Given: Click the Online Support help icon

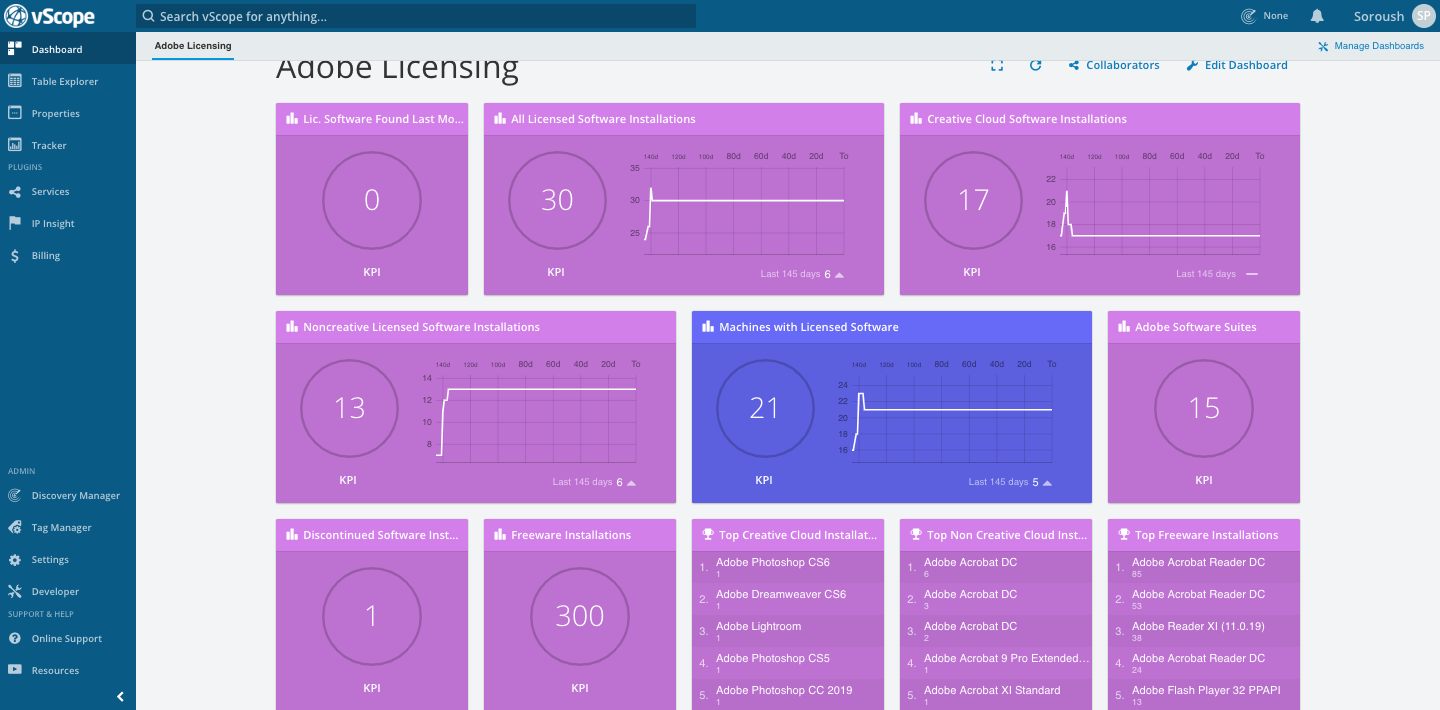Looking at the screenshot, I should (15, 638).
